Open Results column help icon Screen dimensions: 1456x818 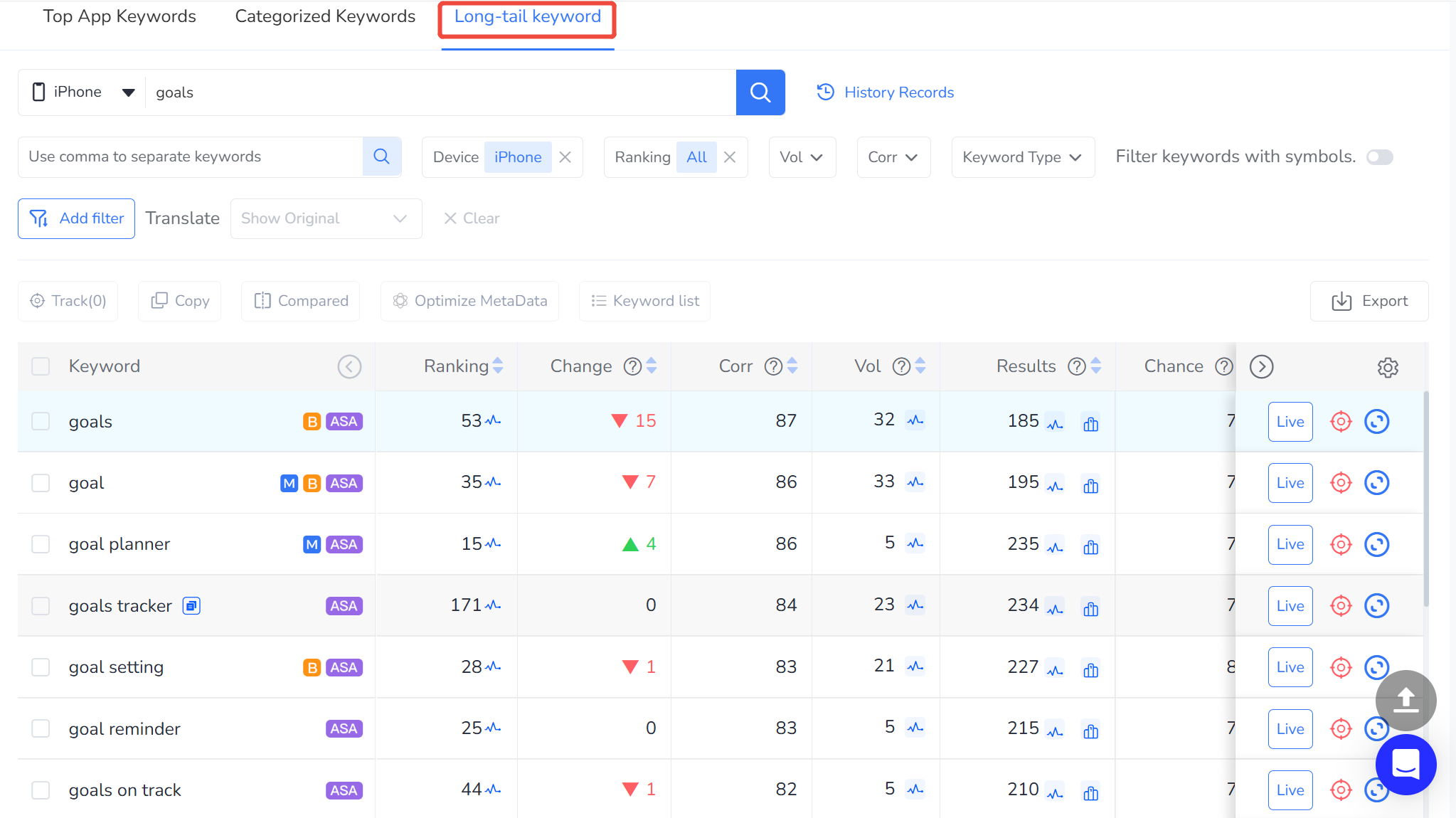pos(1077,366)
